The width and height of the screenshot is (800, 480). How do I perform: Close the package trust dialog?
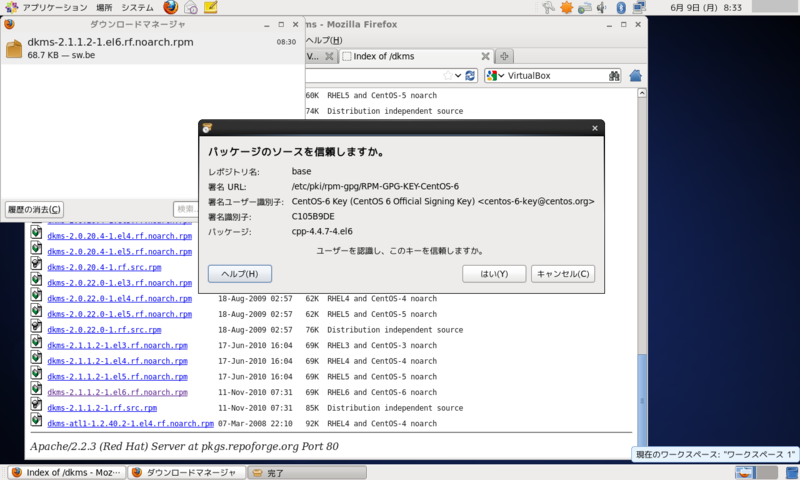pyautogui.click(x=594, y=128)
